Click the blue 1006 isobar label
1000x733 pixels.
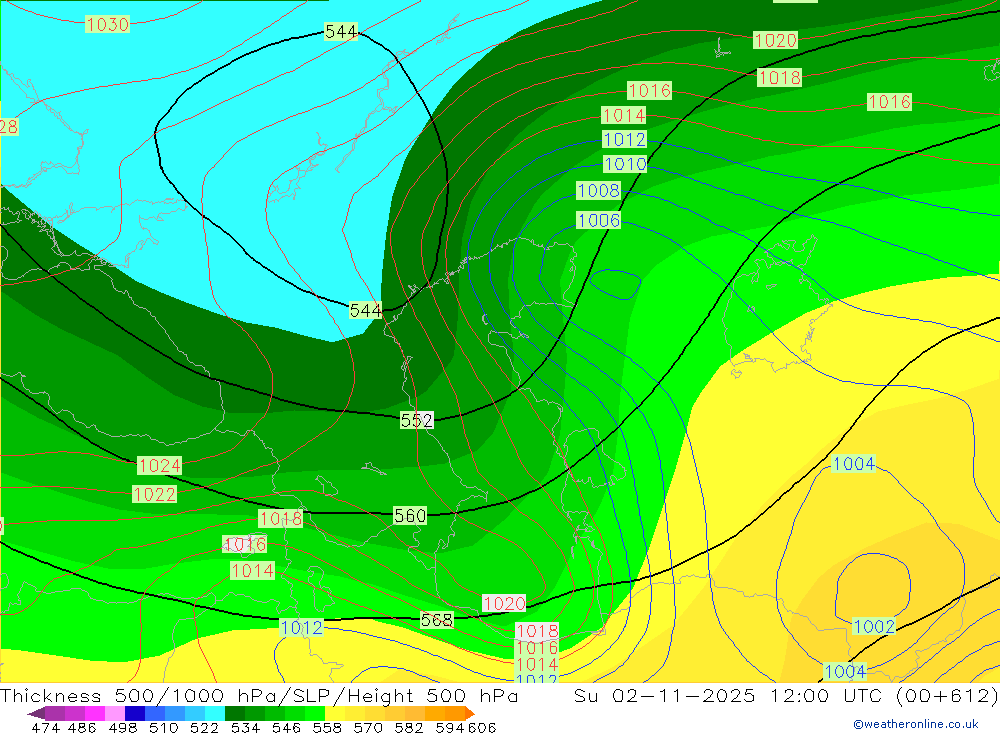pos(598,220)
